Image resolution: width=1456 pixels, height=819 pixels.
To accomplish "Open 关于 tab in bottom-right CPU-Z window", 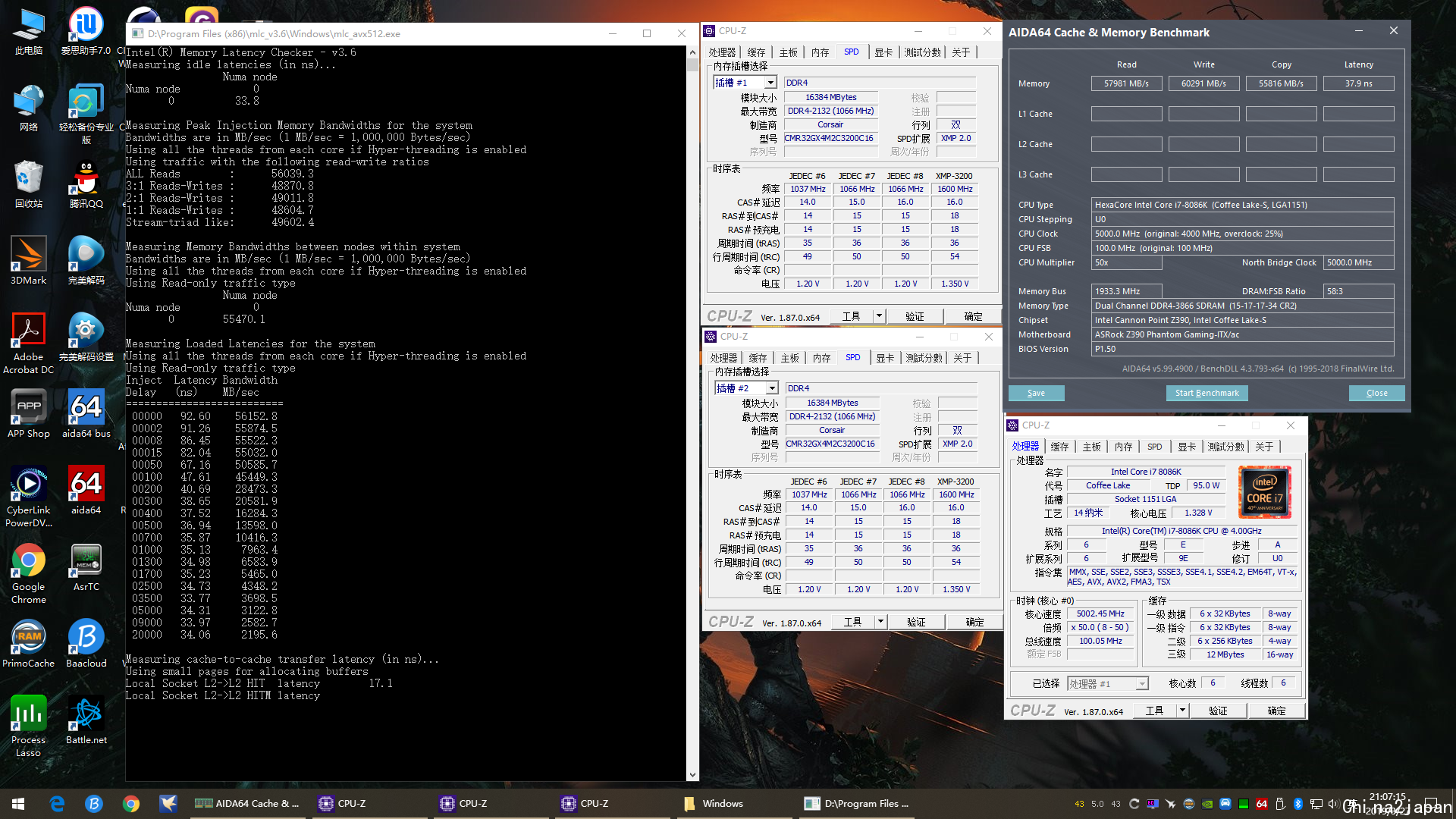I will pos(1264,447).
